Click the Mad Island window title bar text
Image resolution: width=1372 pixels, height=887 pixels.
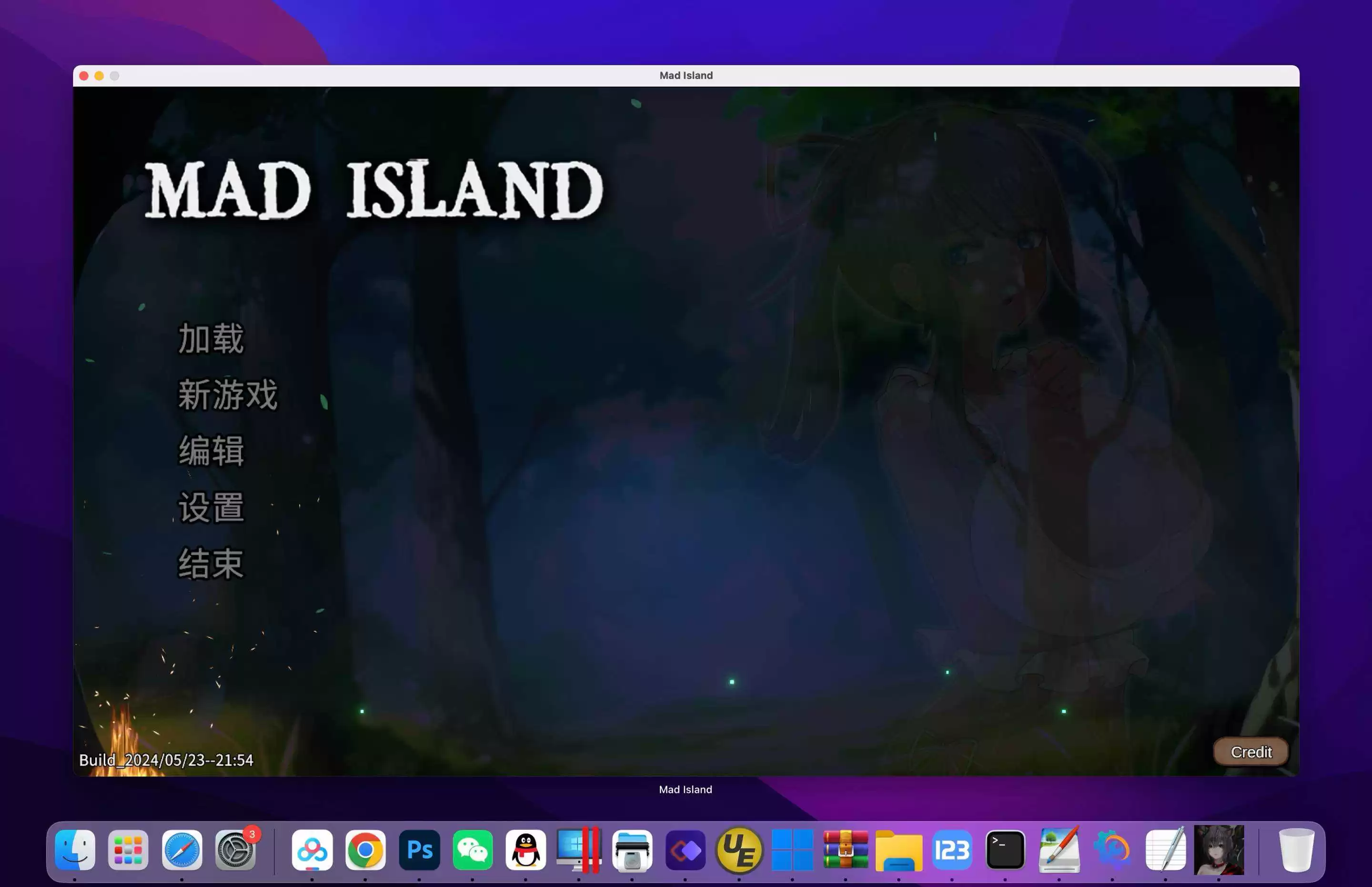click(686, 75)
